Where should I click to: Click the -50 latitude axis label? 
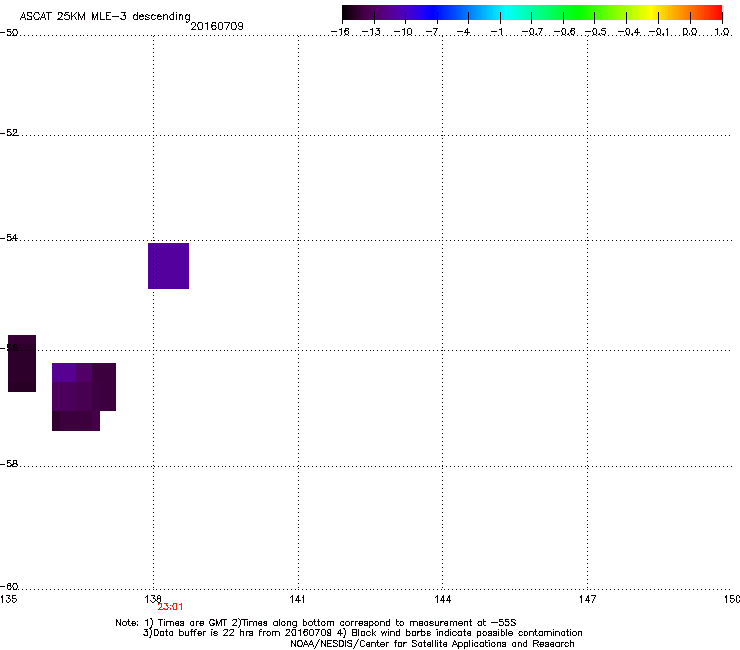pos(9,33)
